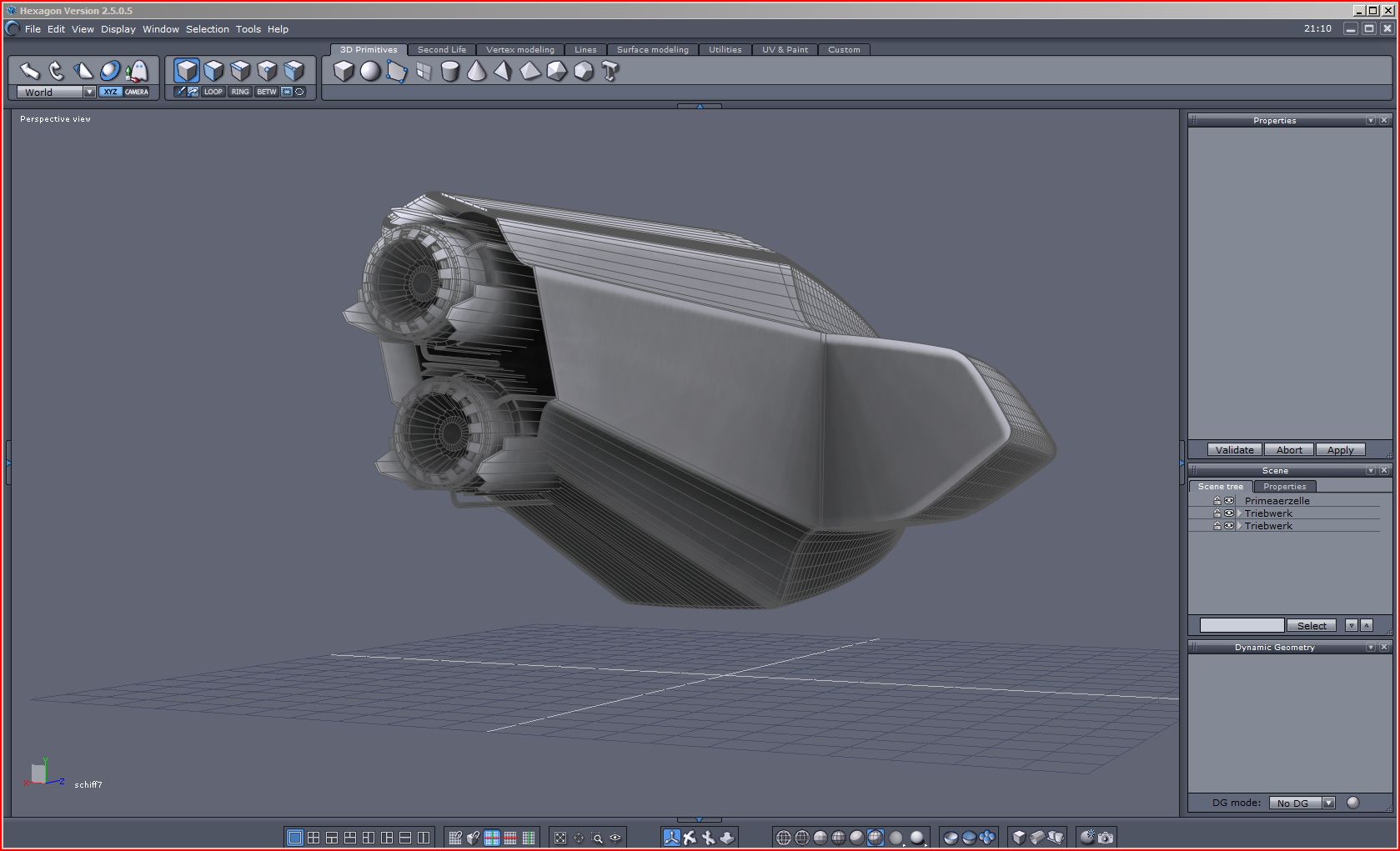Viewport: 1400px width, 851px height.
Task: Expand the first Triebwerk tree item
Action: 1239,513
